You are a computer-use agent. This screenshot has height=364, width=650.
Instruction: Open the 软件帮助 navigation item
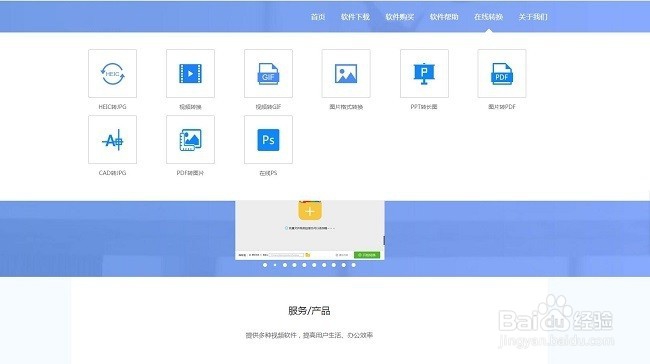coord(444,17)
